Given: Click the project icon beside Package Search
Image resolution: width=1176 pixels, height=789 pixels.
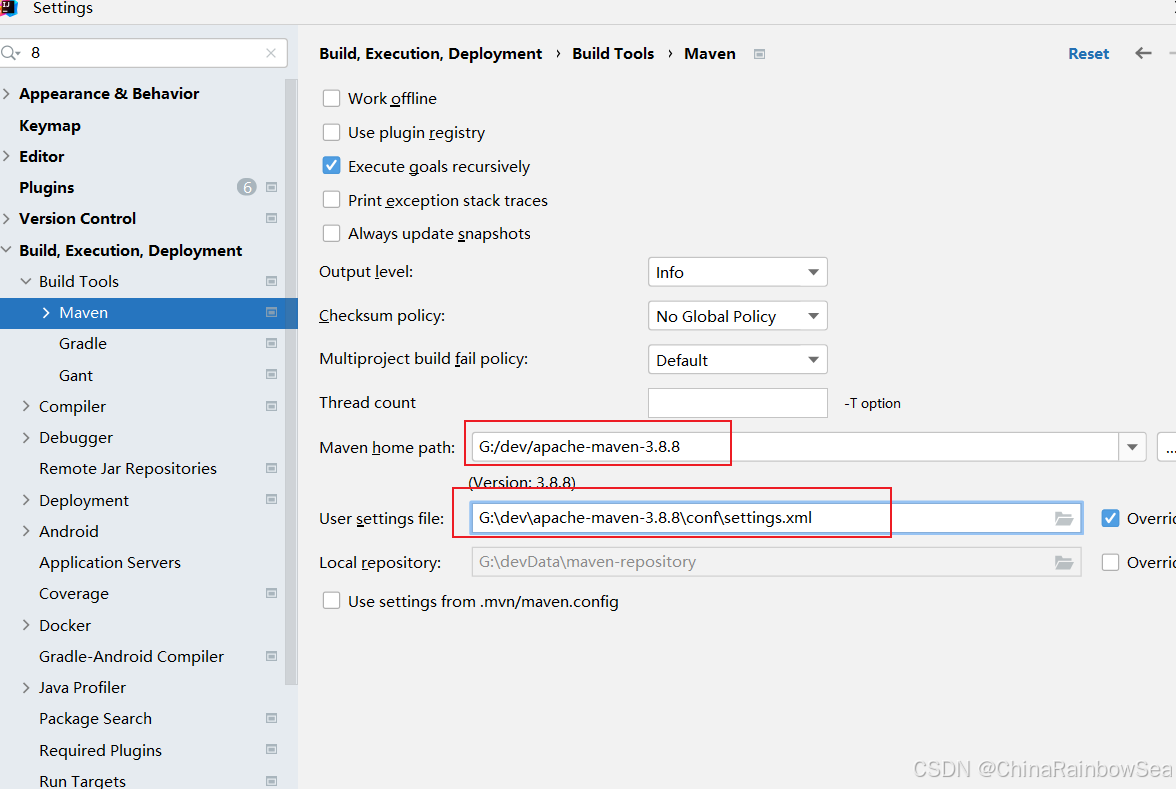Looking at the screenshot, I should pyautogui.click(x=272, y=718).
